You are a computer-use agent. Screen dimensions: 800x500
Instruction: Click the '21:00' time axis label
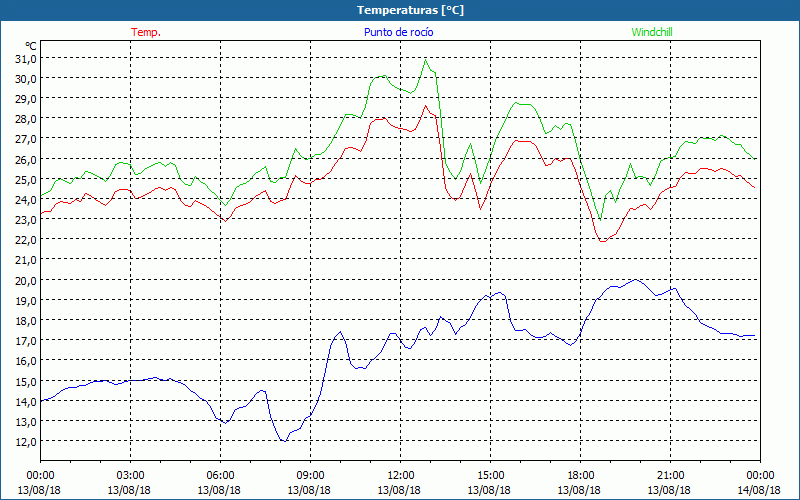[670, 475]
